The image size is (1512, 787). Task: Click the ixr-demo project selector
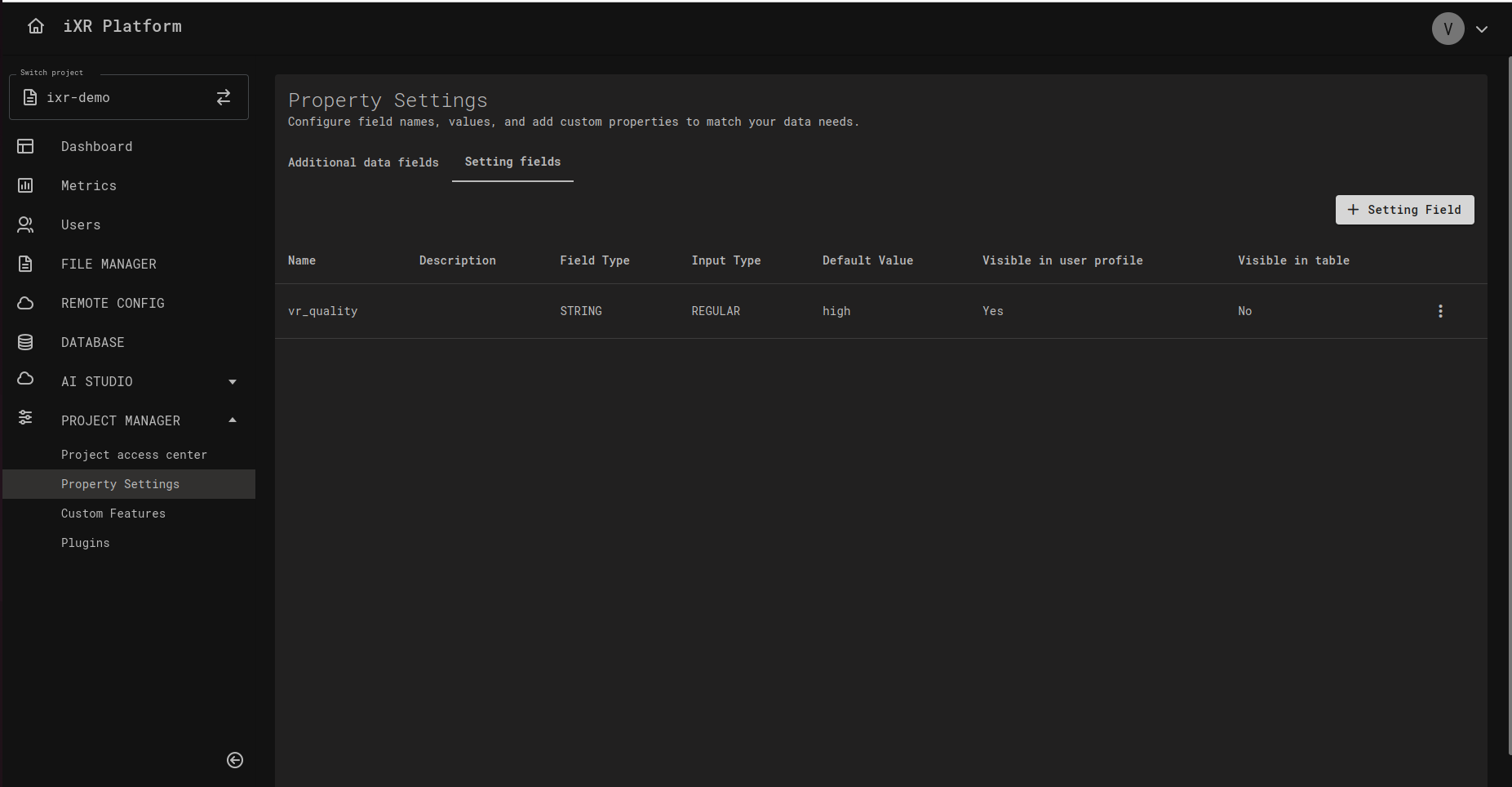[114, 97]
